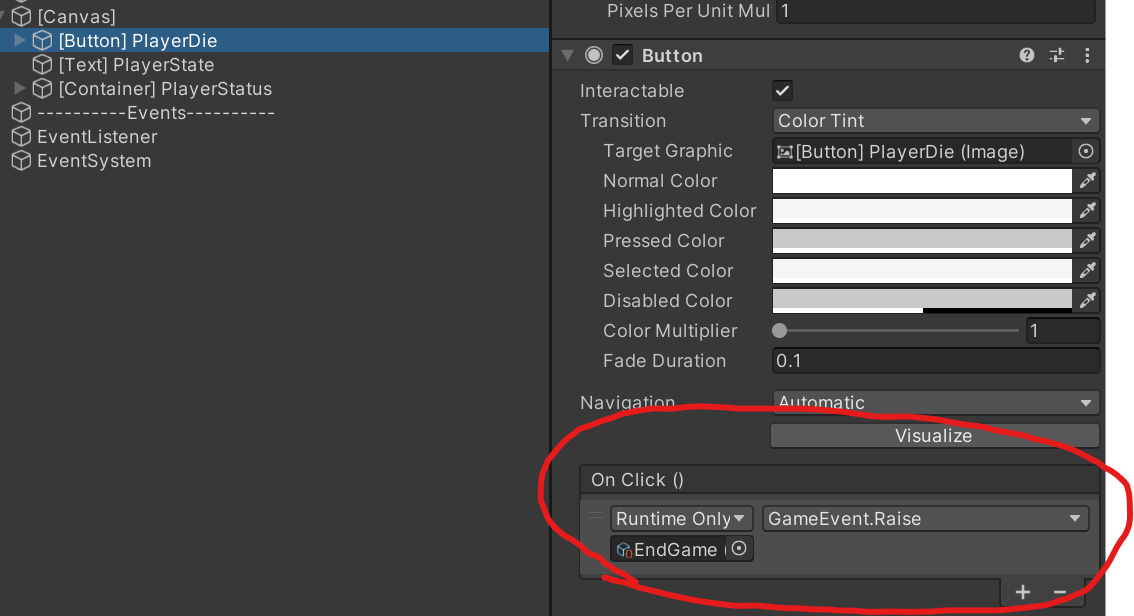Grab the On Click entry reorder handle
Image resolution: width=1134 pixels, height=616 pixels.
click(595, 516)
